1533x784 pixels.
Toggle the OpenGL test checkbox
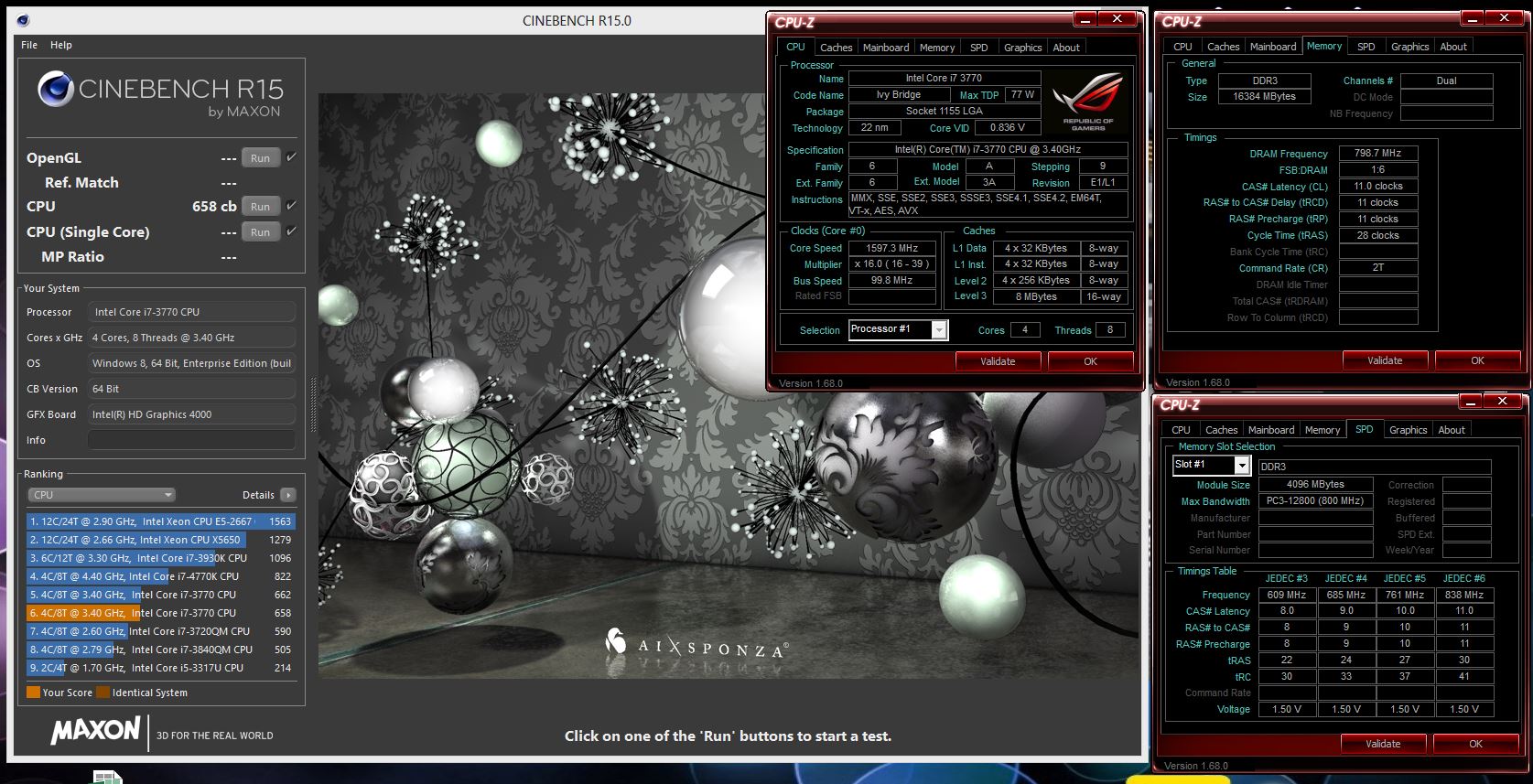(291, 157)
